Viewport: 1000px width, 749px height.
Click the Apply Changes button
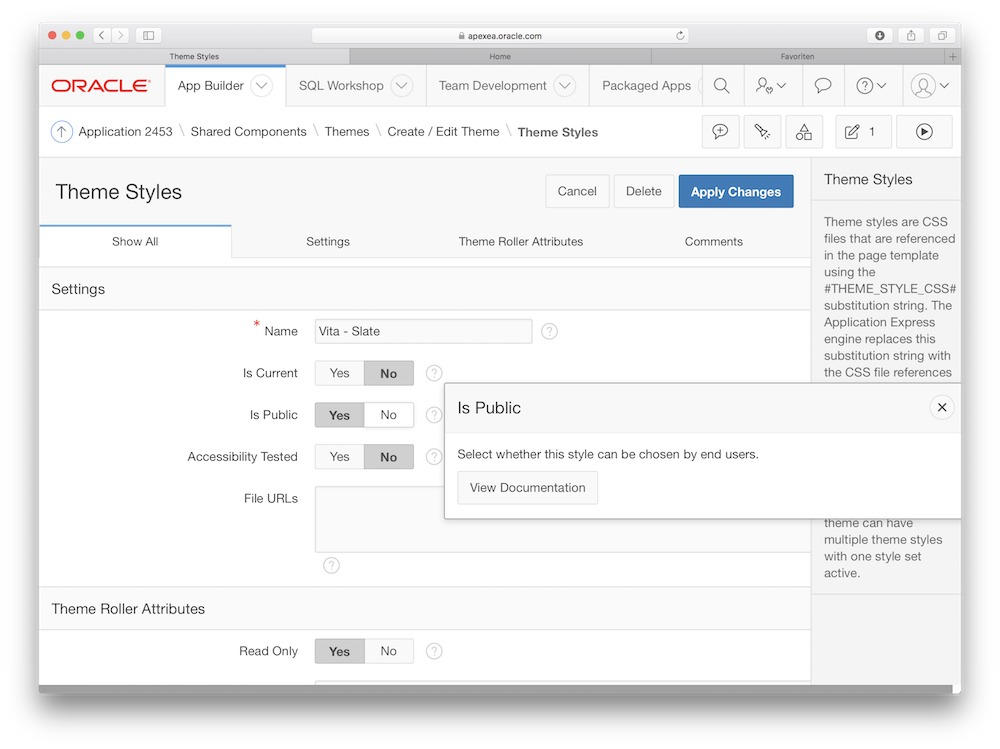tap(735, 191)
